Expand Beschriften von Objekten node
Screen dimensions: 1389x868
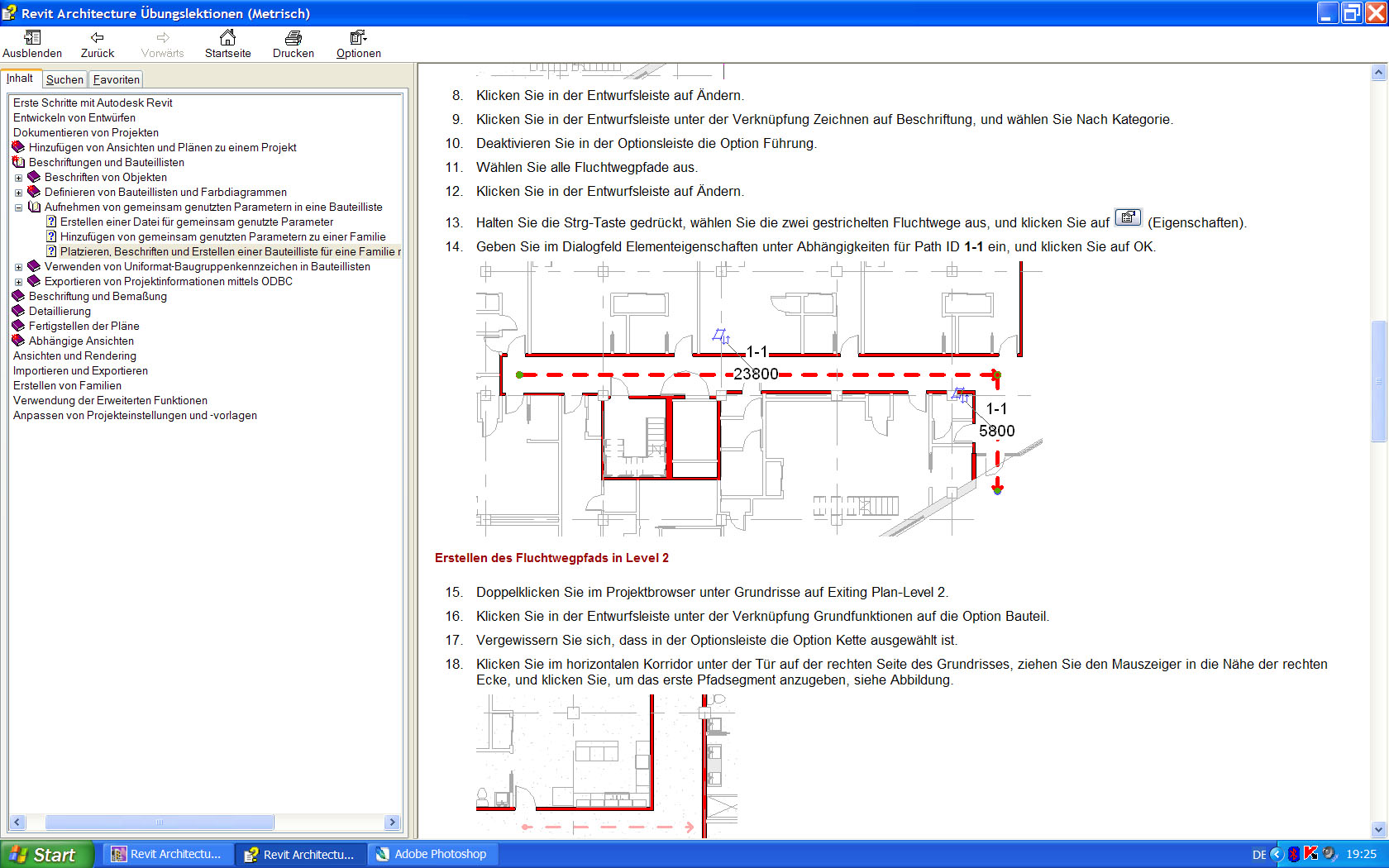[18, 178]
